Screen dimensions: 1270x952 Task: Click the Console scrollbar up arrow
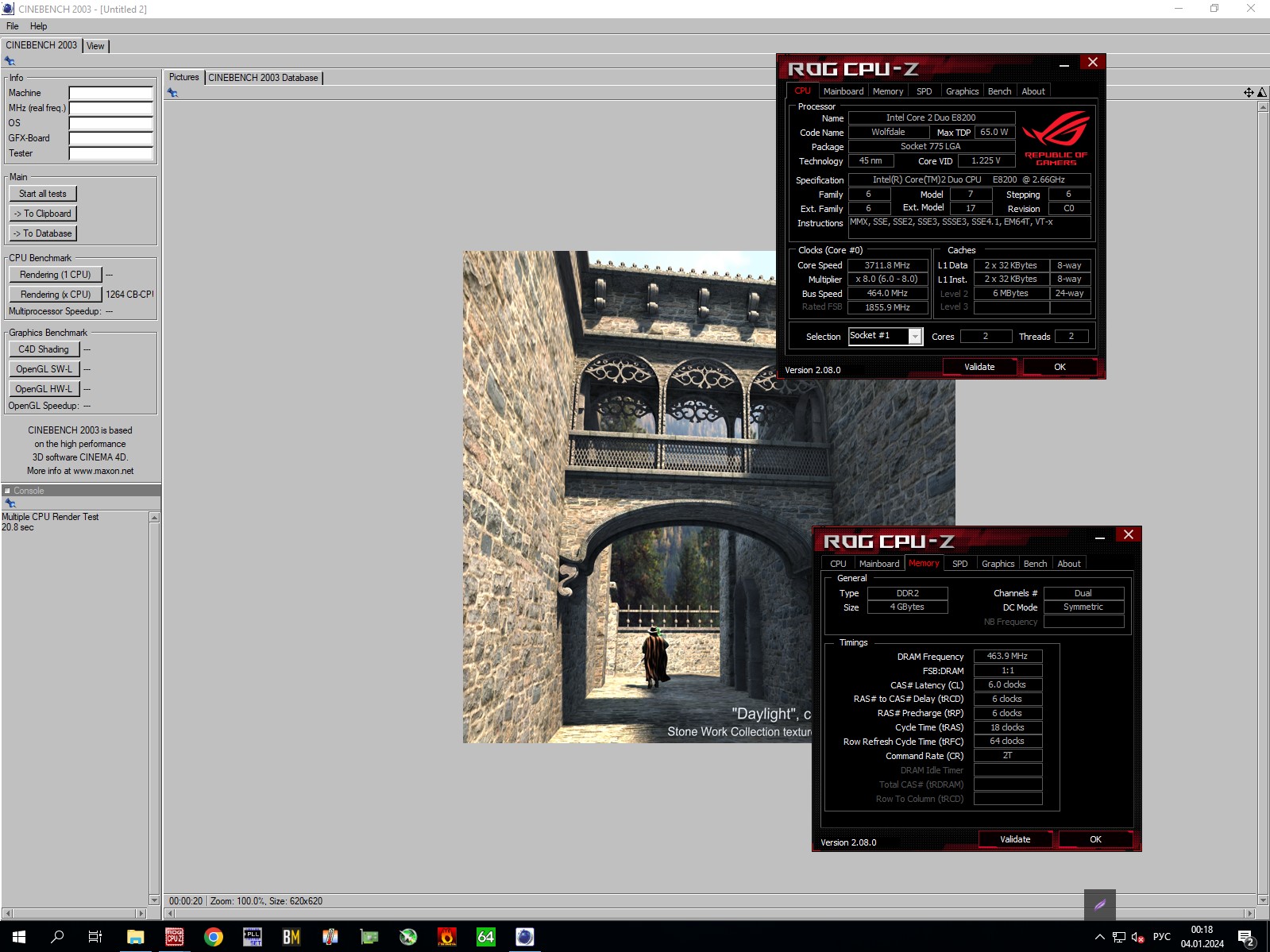(x=154, y=518)
